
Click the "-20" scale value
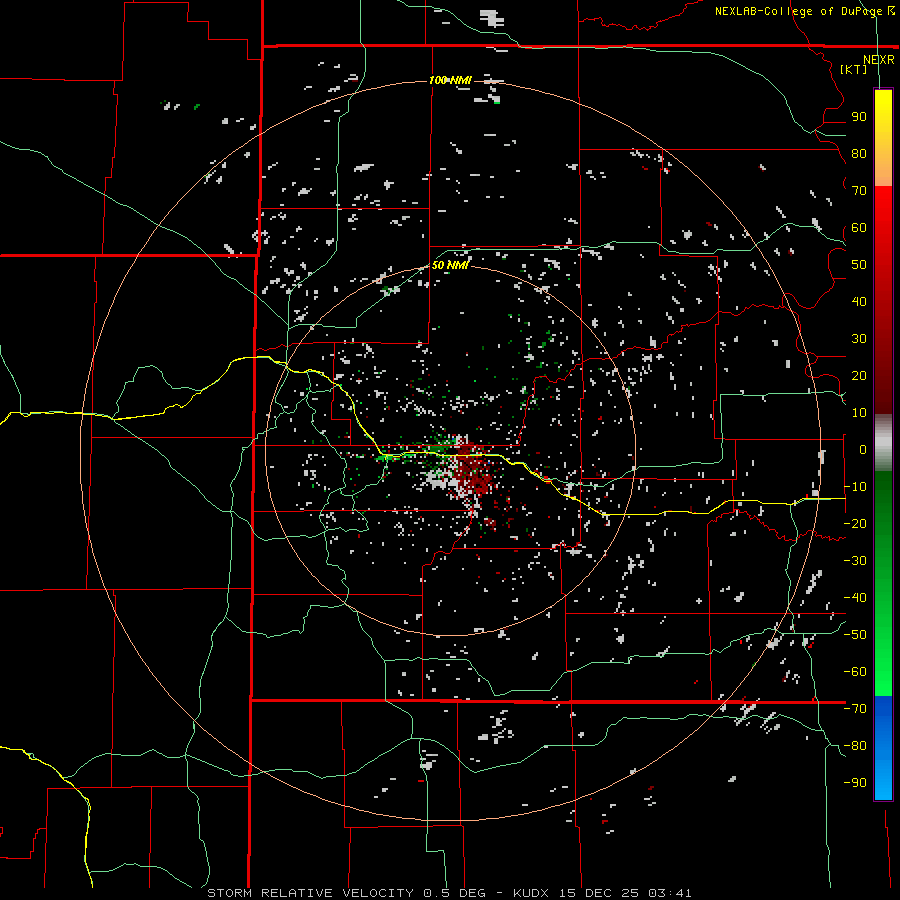tap(855, 523)
